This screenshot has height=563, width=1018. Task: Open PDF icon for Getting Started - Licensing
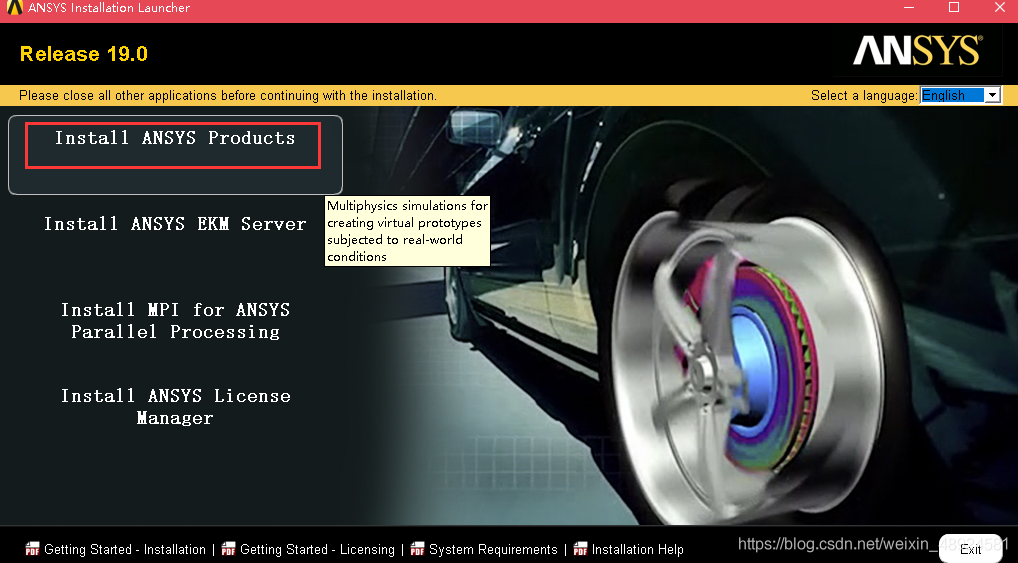(229, 549)
